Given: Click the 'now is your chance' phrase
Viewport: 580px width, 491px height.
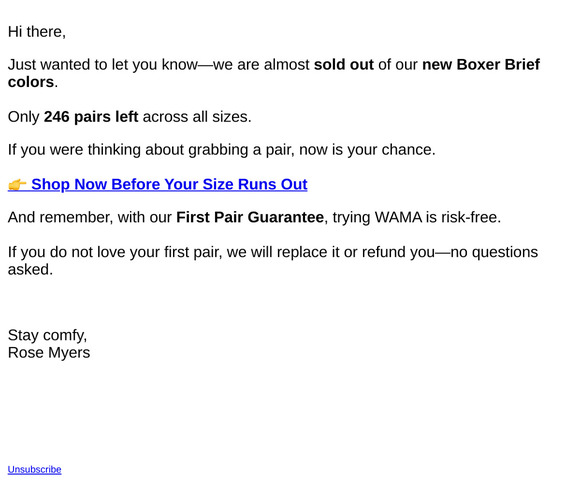Looking at the screenshot, I should [365, 150].
